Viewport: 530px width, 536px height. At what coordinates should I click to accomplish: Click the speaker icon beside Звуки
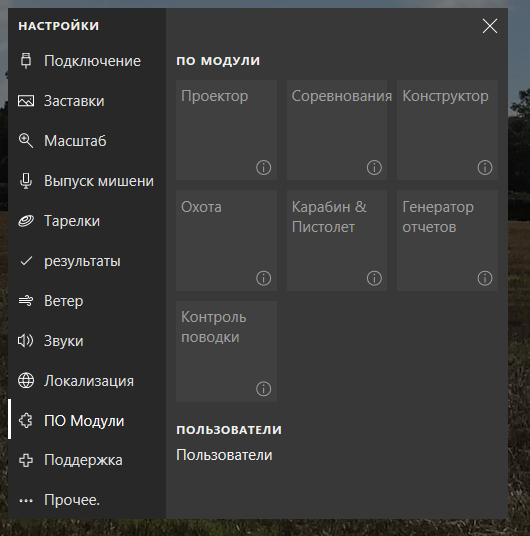tap(26, 341)
